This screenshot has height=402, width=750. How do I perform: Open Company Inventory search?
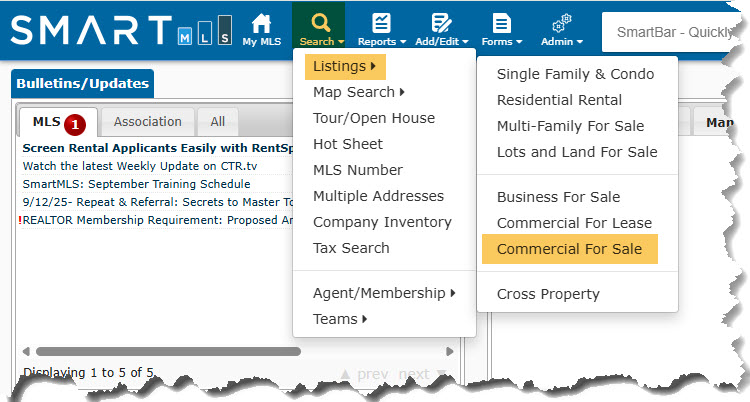coord(382,222)
